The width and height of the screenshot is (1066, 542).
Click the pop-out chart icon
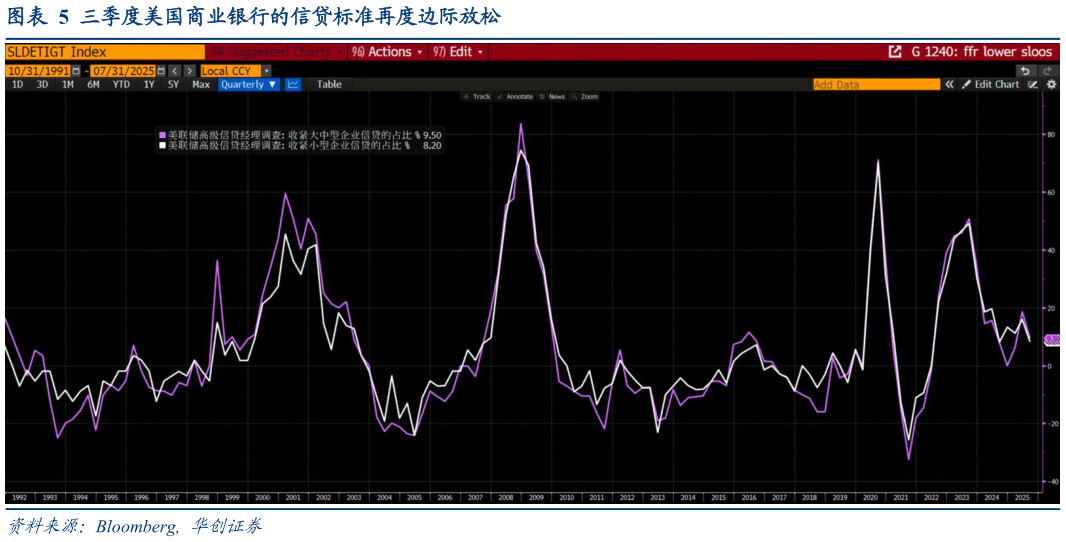(x=895, y=52)
